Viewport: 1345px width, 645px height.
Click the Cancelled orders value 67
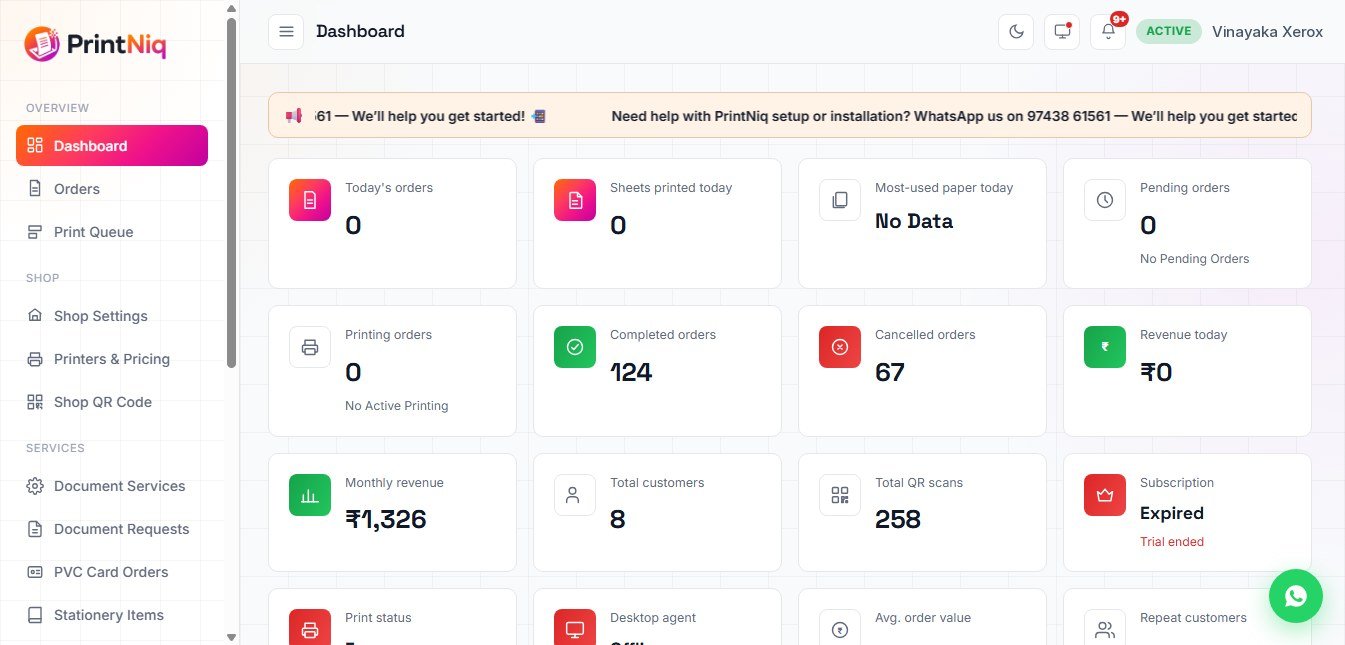click(x=890, y=372)
